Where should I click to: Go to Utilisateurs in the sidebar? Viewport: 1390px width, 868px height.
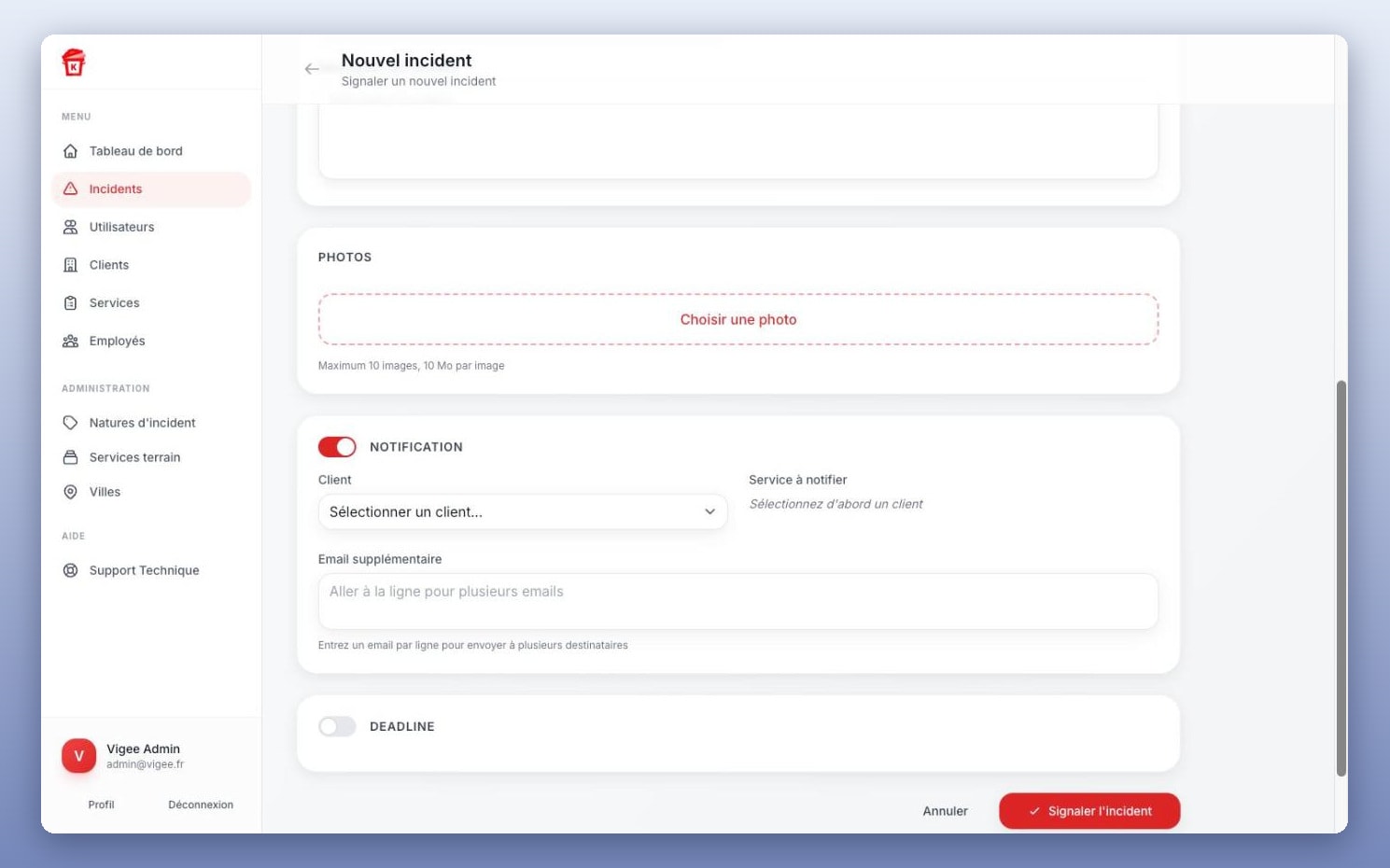151,227
